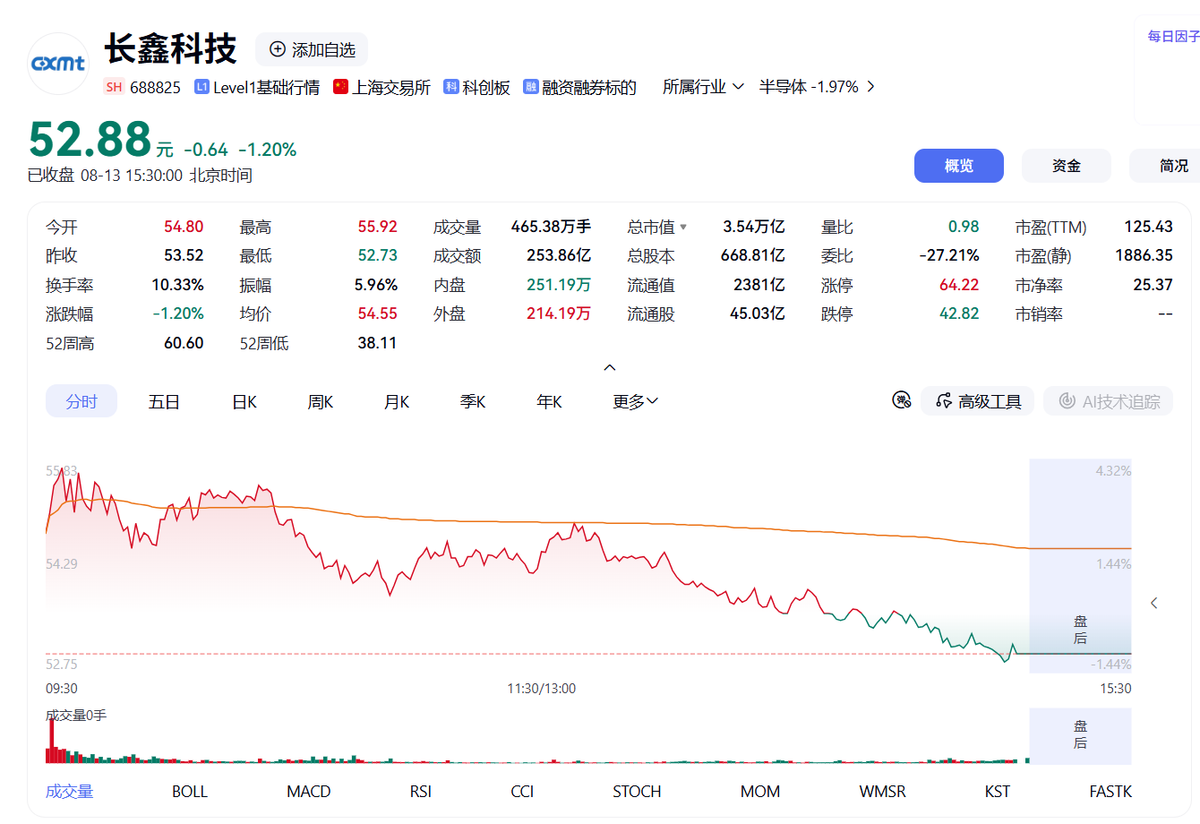Screen dimensions: 1200x824
Task: Switch to the 资金 tab
Action: (x=1066, y=166)
